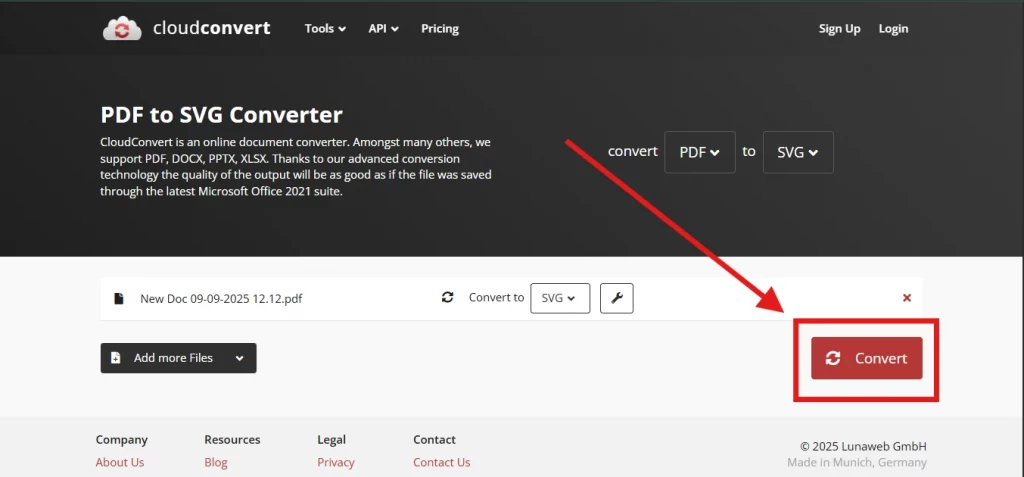
Task: Click the Made in Munich, Germany text
Action: pyautogui.click(x=856, y=463)
